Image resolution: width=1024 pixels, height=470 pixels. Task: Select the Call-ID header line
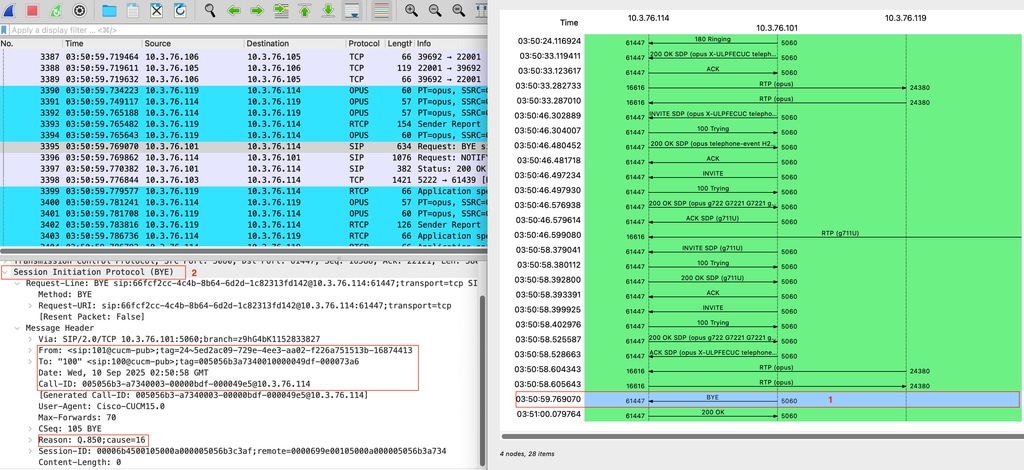coord(174,384)
